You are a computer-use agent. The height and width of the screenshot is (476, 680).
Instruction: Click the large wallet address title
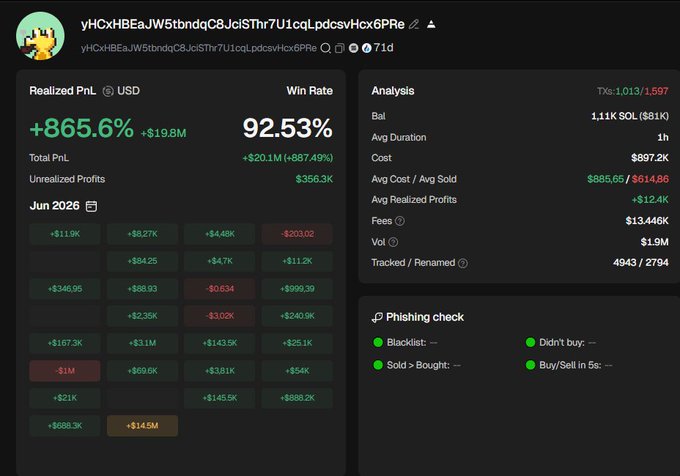[x=242, y=24]
